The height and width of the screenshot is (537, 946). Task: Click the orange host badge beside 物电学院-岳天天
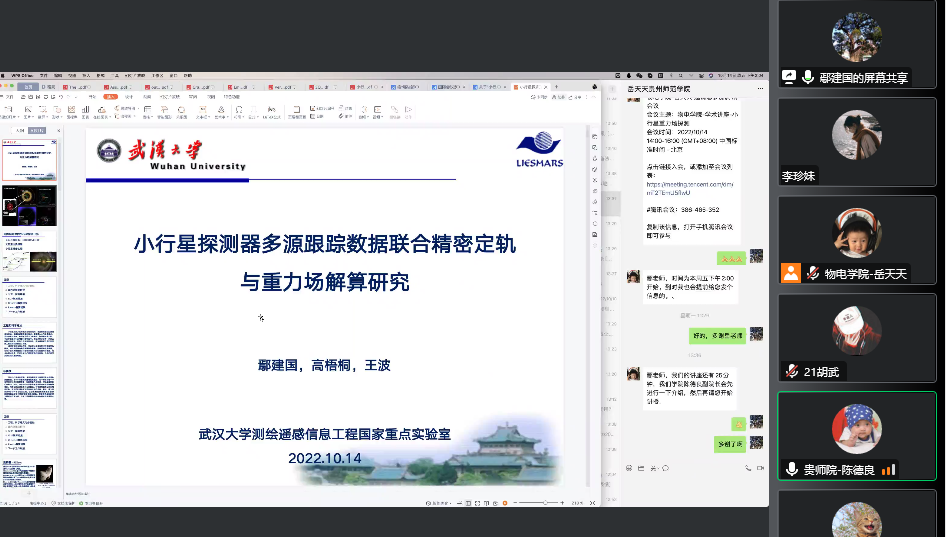point(791,273)
